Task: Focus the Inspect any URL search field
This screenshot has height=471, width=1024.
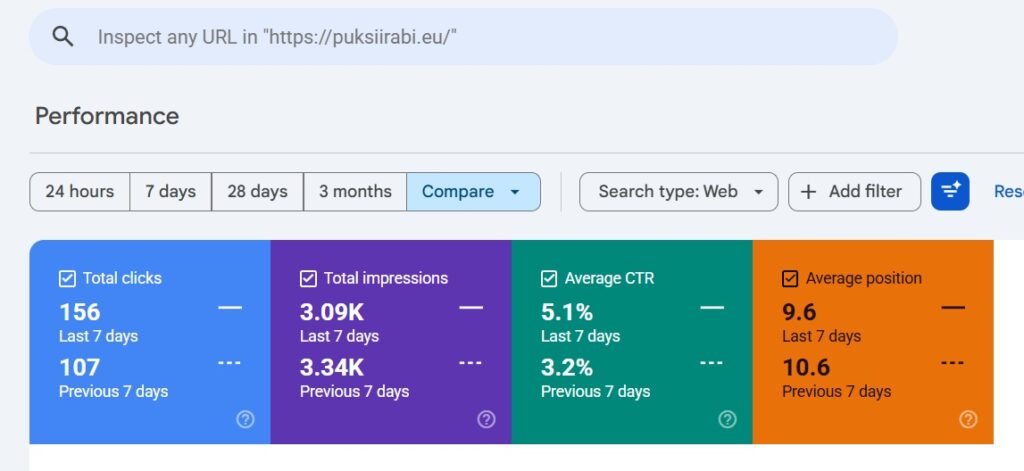Action: point(463,37)
